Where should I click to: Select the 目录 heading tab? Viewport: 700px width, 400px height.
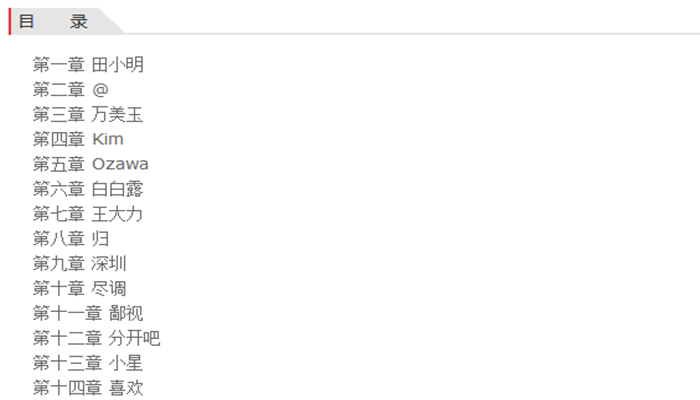tap(54, 21)
